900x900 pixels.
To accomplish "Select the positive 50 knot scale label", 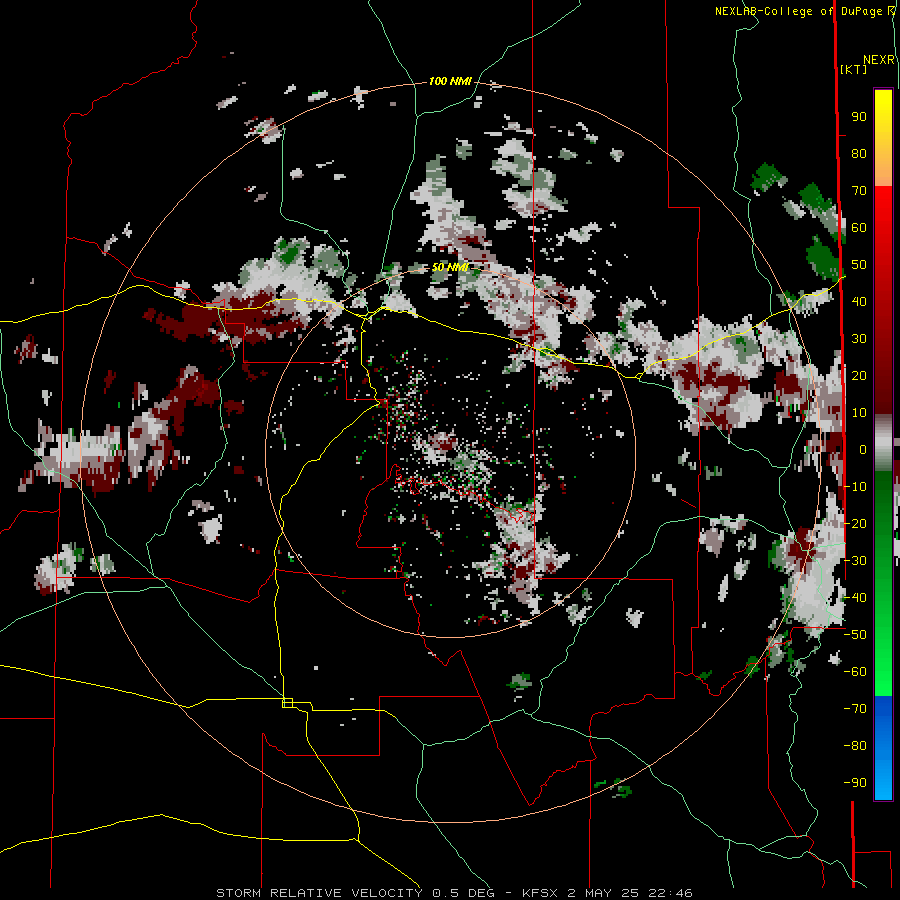I will 859,265.
